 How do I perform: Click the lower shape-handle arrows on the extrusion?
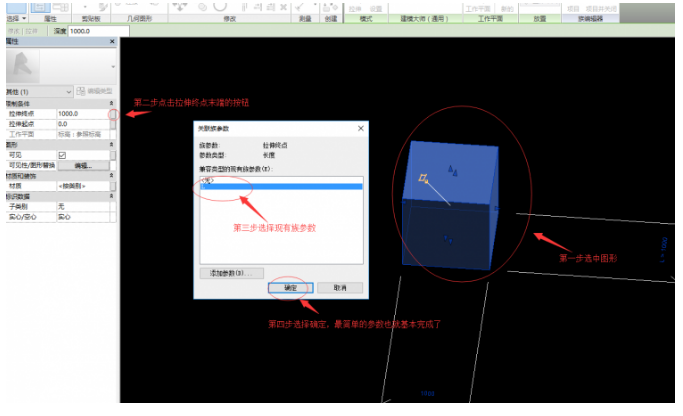coord(448,240)
